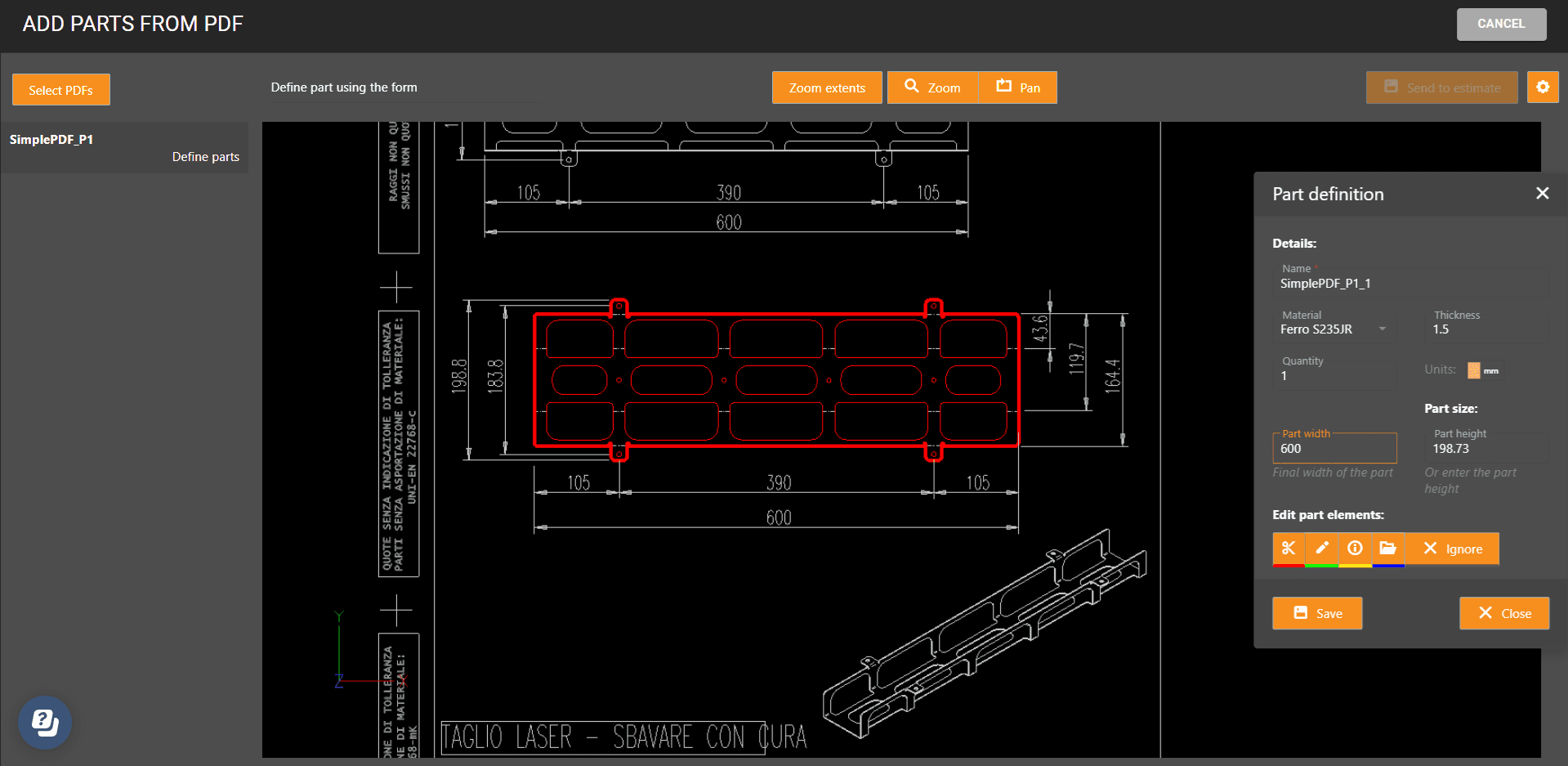Viewport: 1568px width, 766px height.
Task: Open settings with the gear icon
Action: click(1543, 87)
